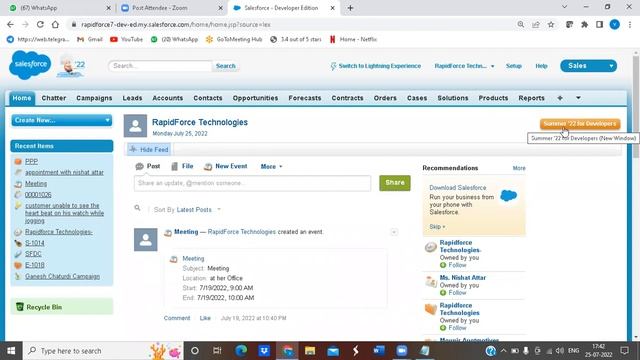Click the Windows taskbar search box
Image resolution: width=640 pixels, height=360 pixels.
[x=104, y=351]
